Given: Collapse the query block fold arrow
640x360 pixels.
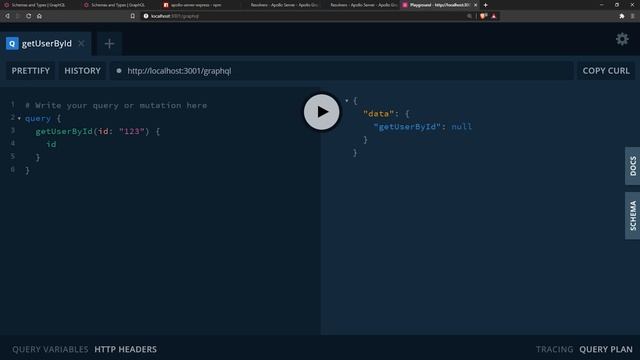Looking at the screenshot, I should tap(19, 118).
